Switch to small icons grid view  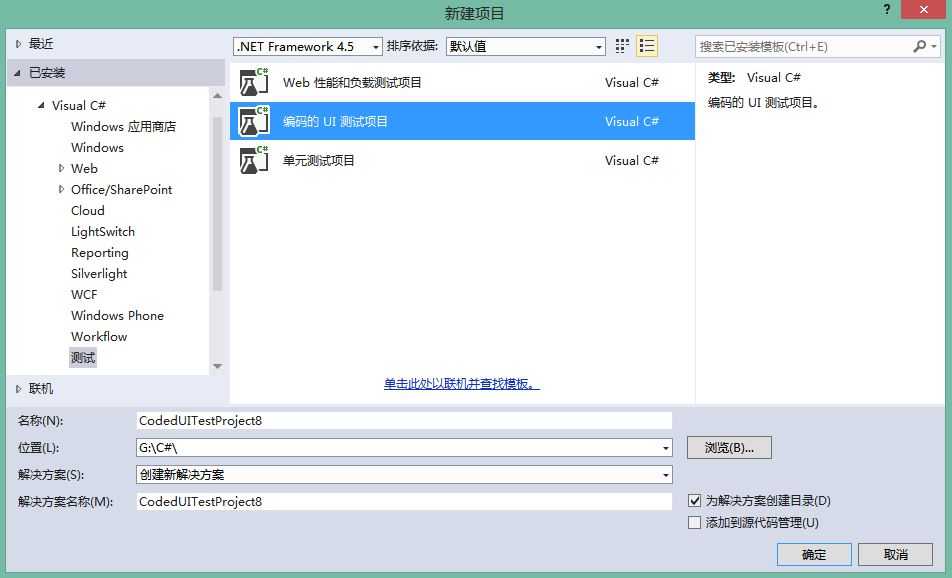tap(622, 46)
